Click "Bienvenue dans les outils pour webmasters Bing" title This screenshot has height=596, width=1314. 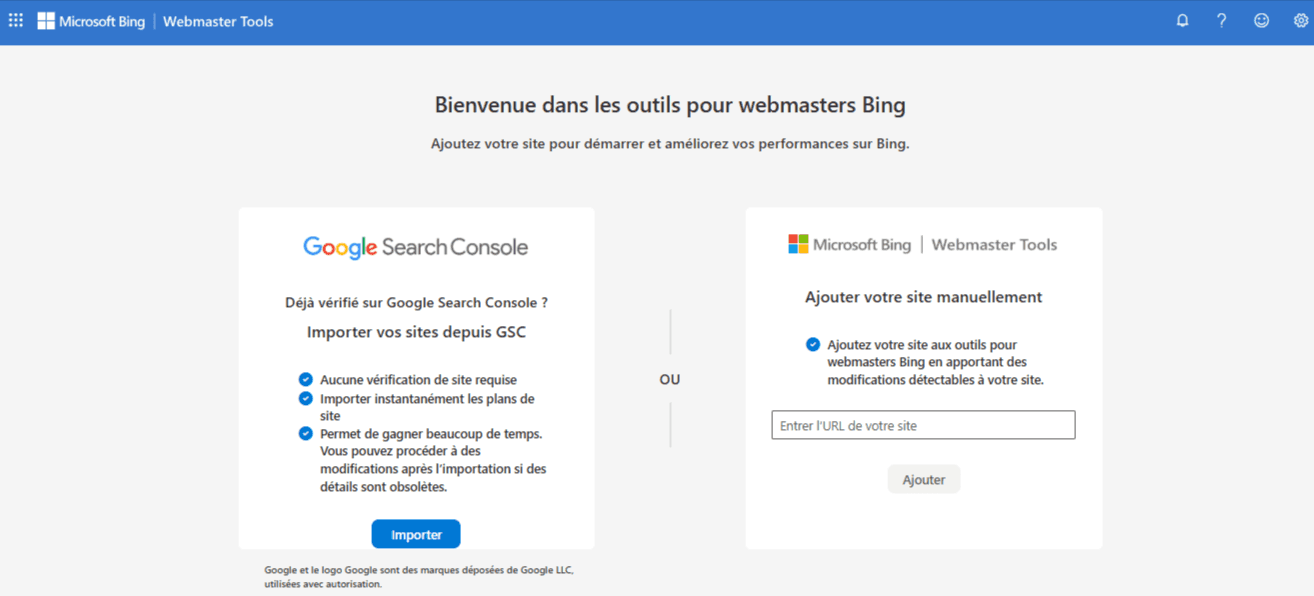point(670,105)
